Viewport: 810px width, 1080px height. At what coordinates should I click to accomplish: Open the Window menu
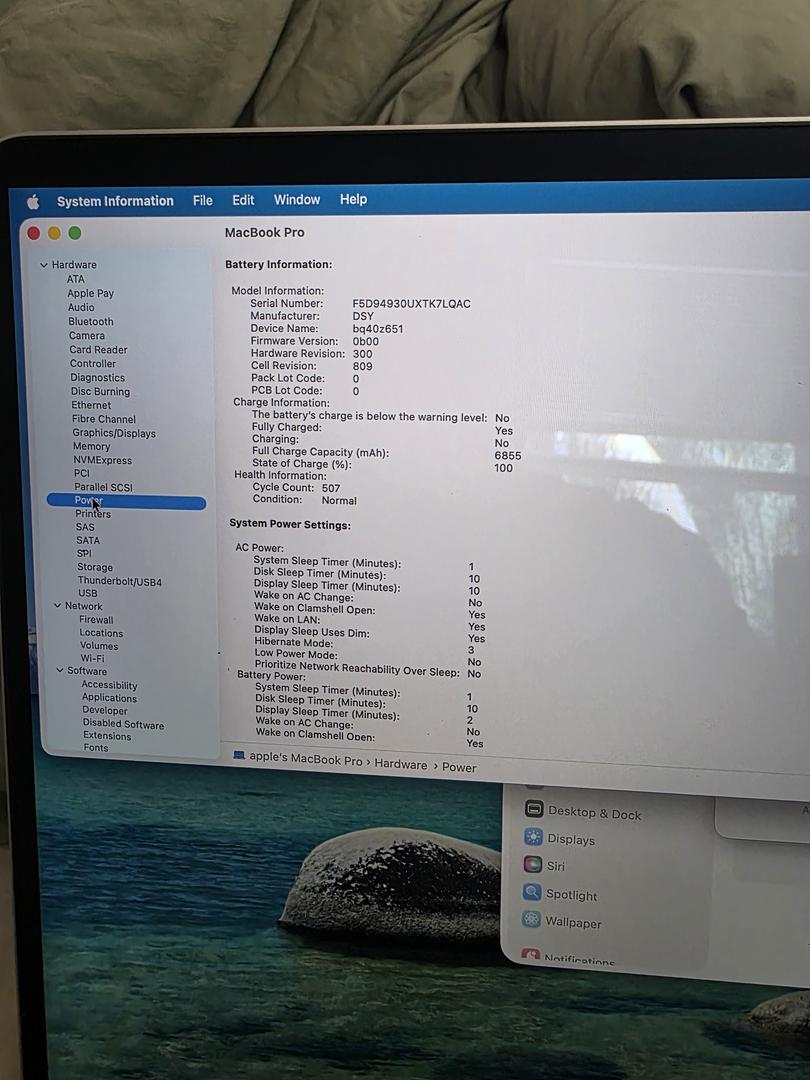[297, 199]
